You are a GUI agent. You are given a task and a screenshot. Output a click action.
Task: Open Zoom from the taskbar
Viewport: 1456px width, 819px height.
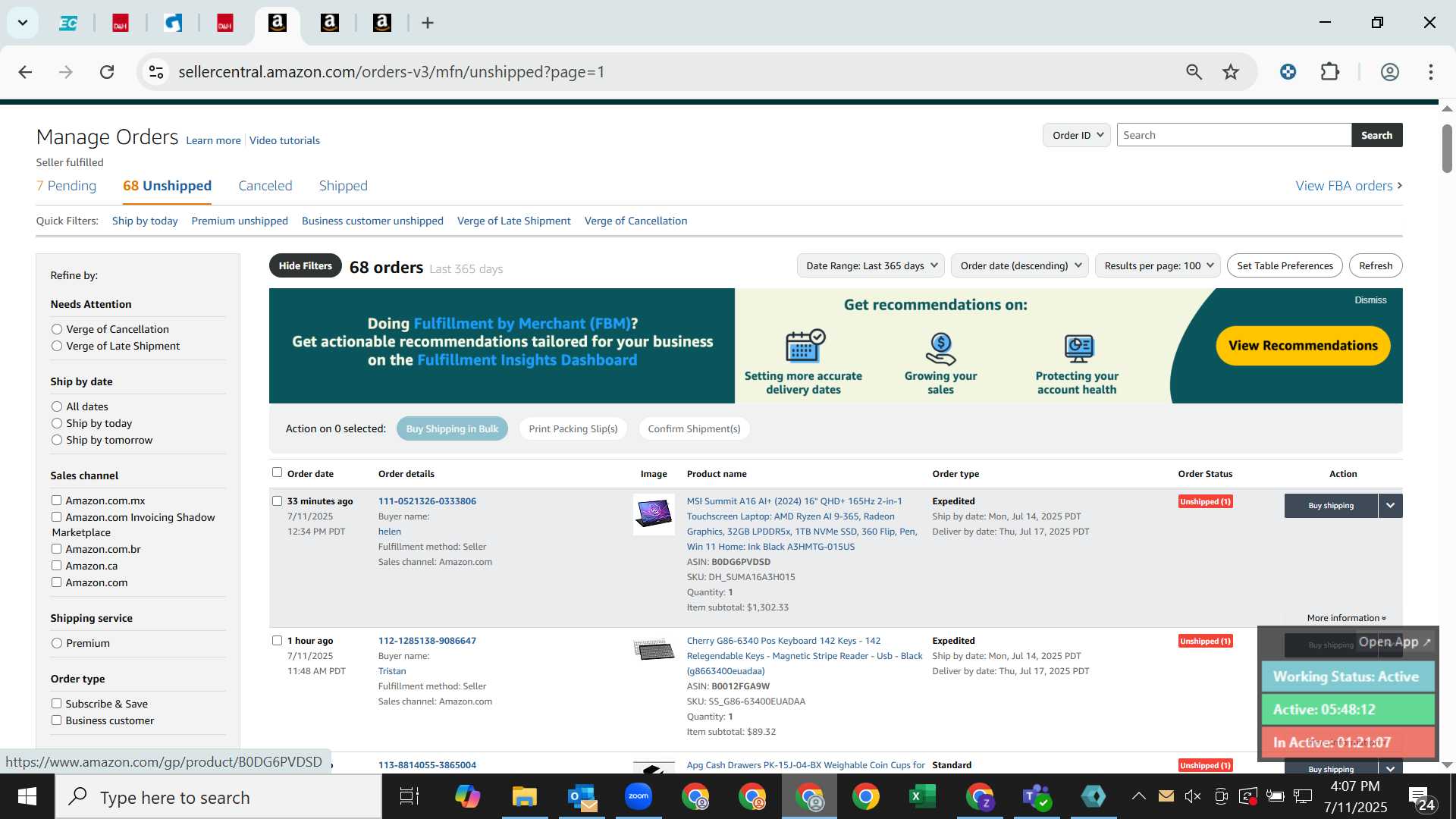[x=639, y=797]
